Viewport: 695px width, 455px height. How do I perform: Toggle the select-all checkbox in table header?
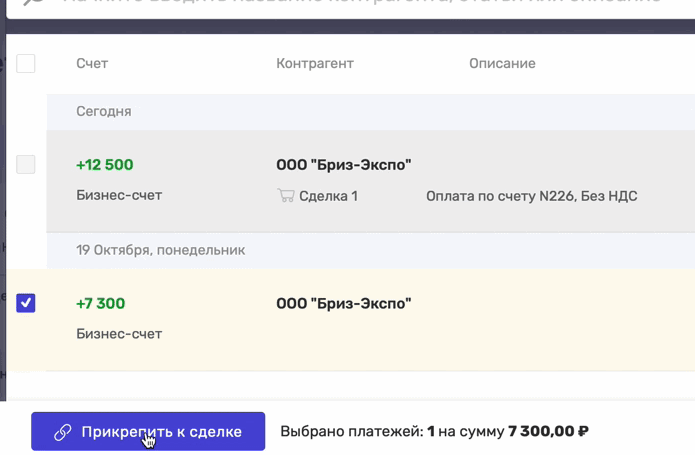pyautogui.click(x=26, y=63)
